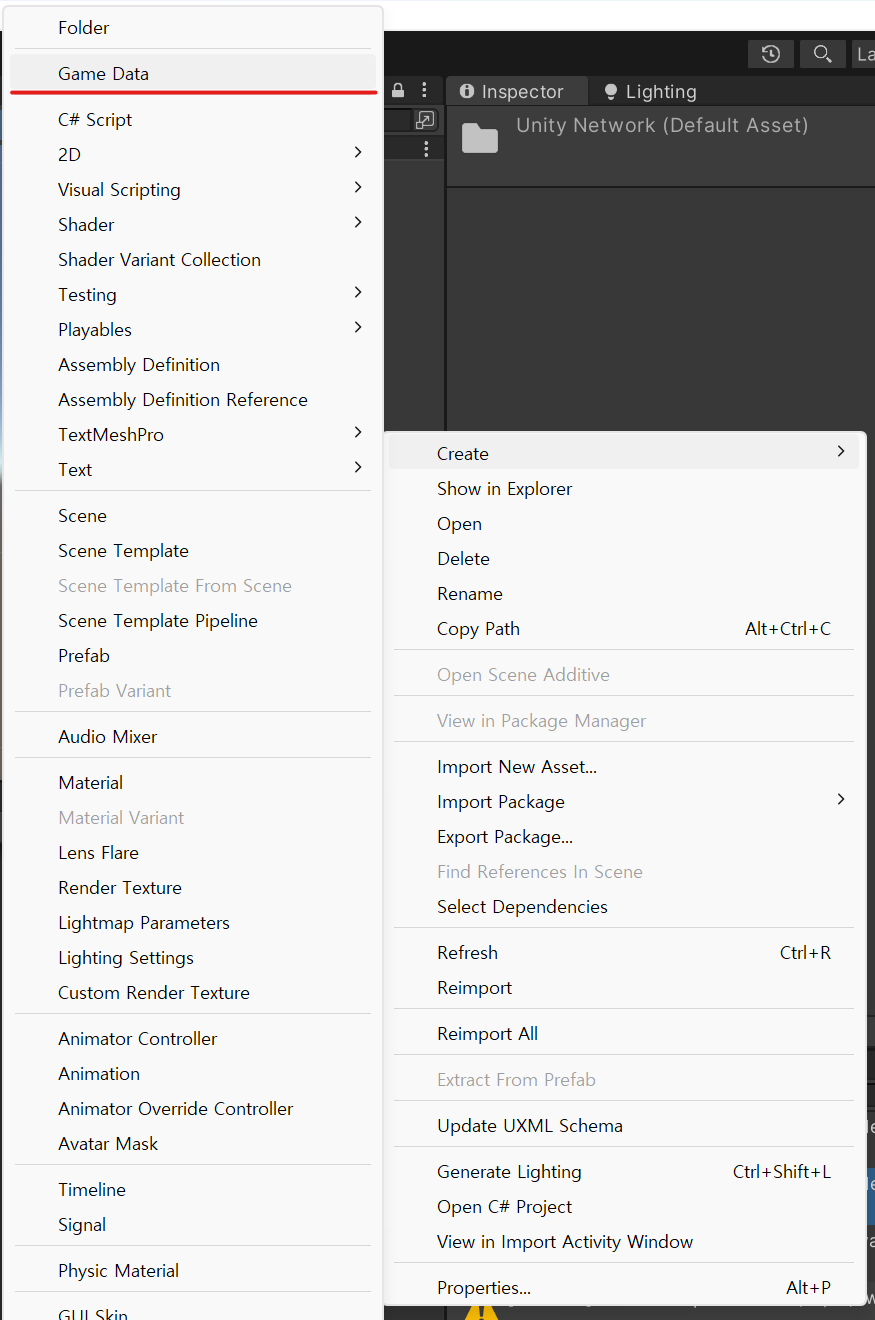Create an Audio Mixer

[193, 737]
